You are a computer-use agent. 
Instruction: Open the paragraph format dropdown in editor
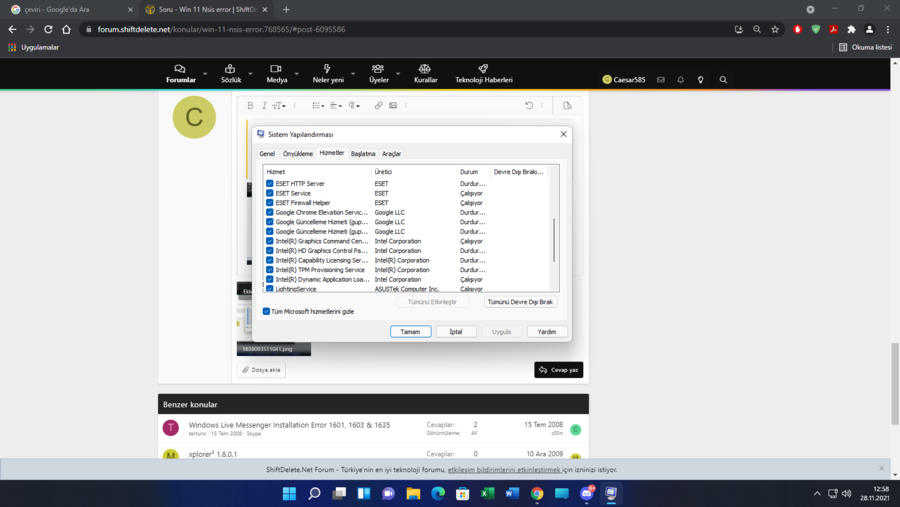tap(354, 106)
